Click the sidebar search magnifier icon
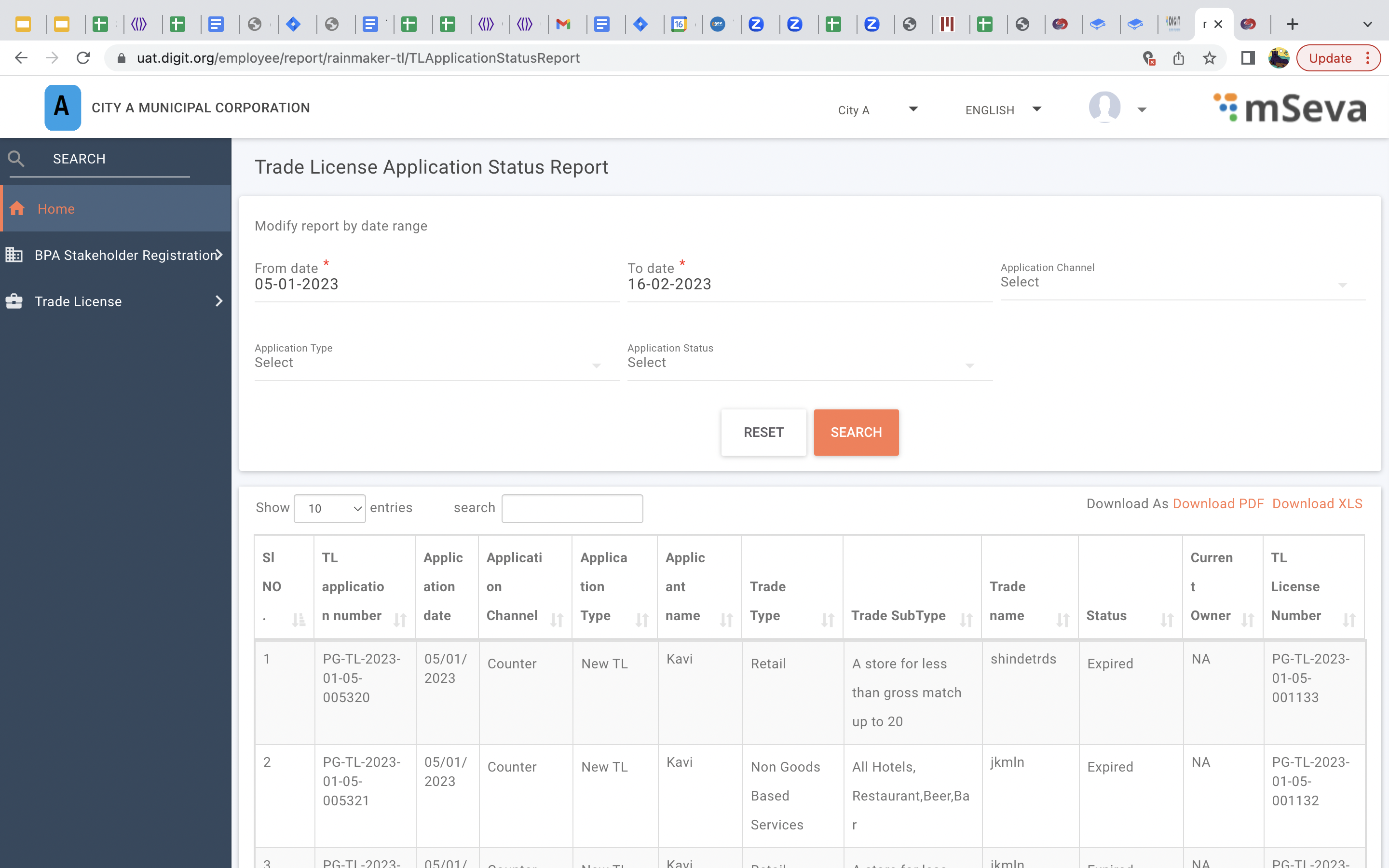The height and width of the screenshot is (868, 1389). tap(16, 159)
